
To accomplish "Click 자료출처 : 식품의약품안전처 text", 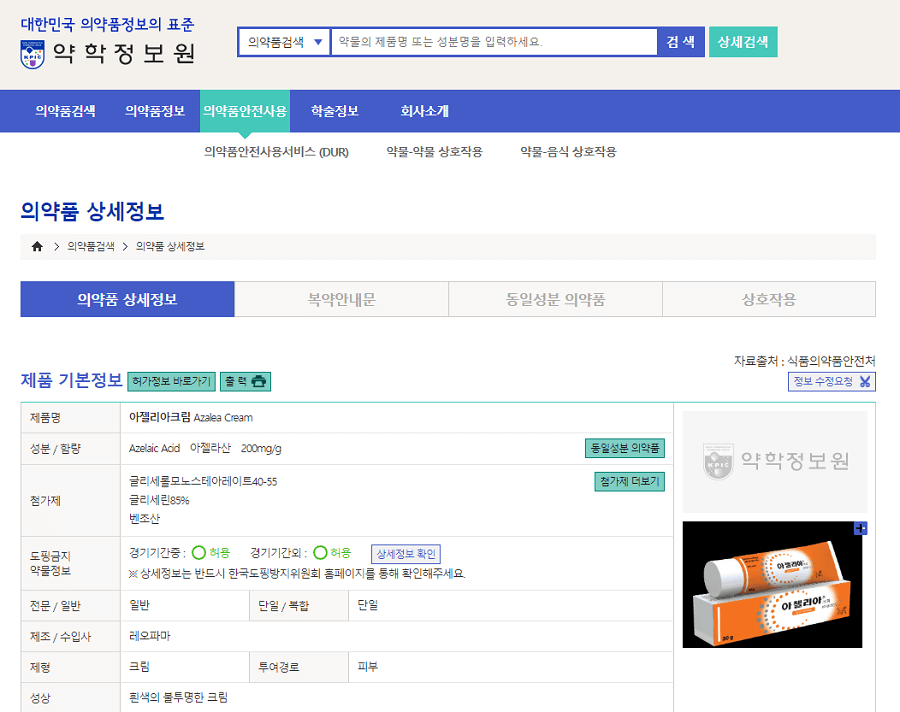I will click(x=805, y=361).
